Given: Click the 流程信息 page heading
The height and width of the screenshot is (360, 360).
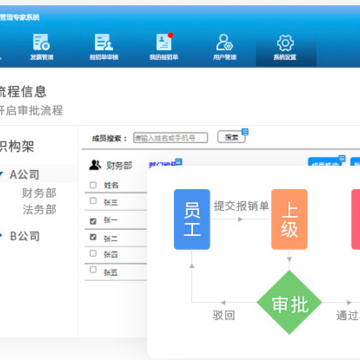Looking at the screenshot, I should tap(23, 92).
